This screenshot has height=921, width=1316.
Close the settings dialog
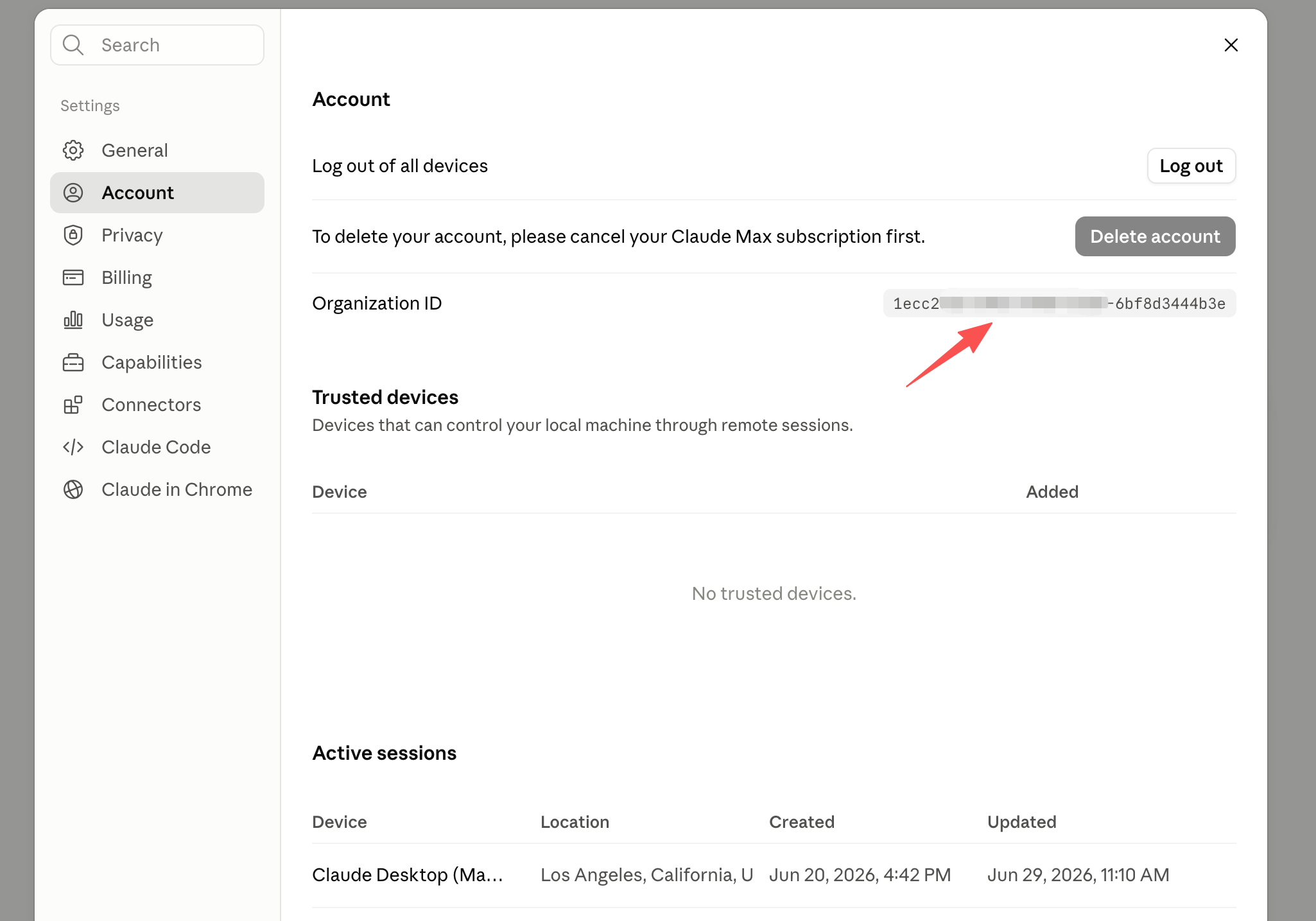pyautogui.click(x=1231, y=45)
